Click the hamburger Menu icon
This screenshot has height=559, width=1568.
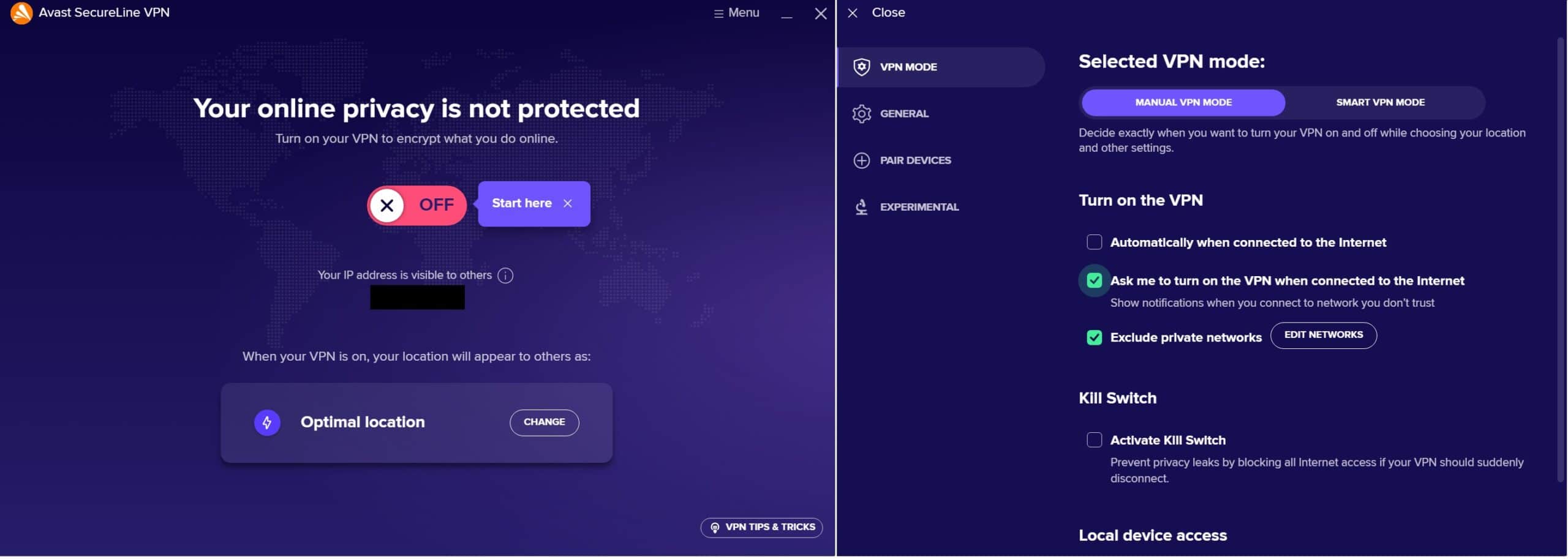718,13
